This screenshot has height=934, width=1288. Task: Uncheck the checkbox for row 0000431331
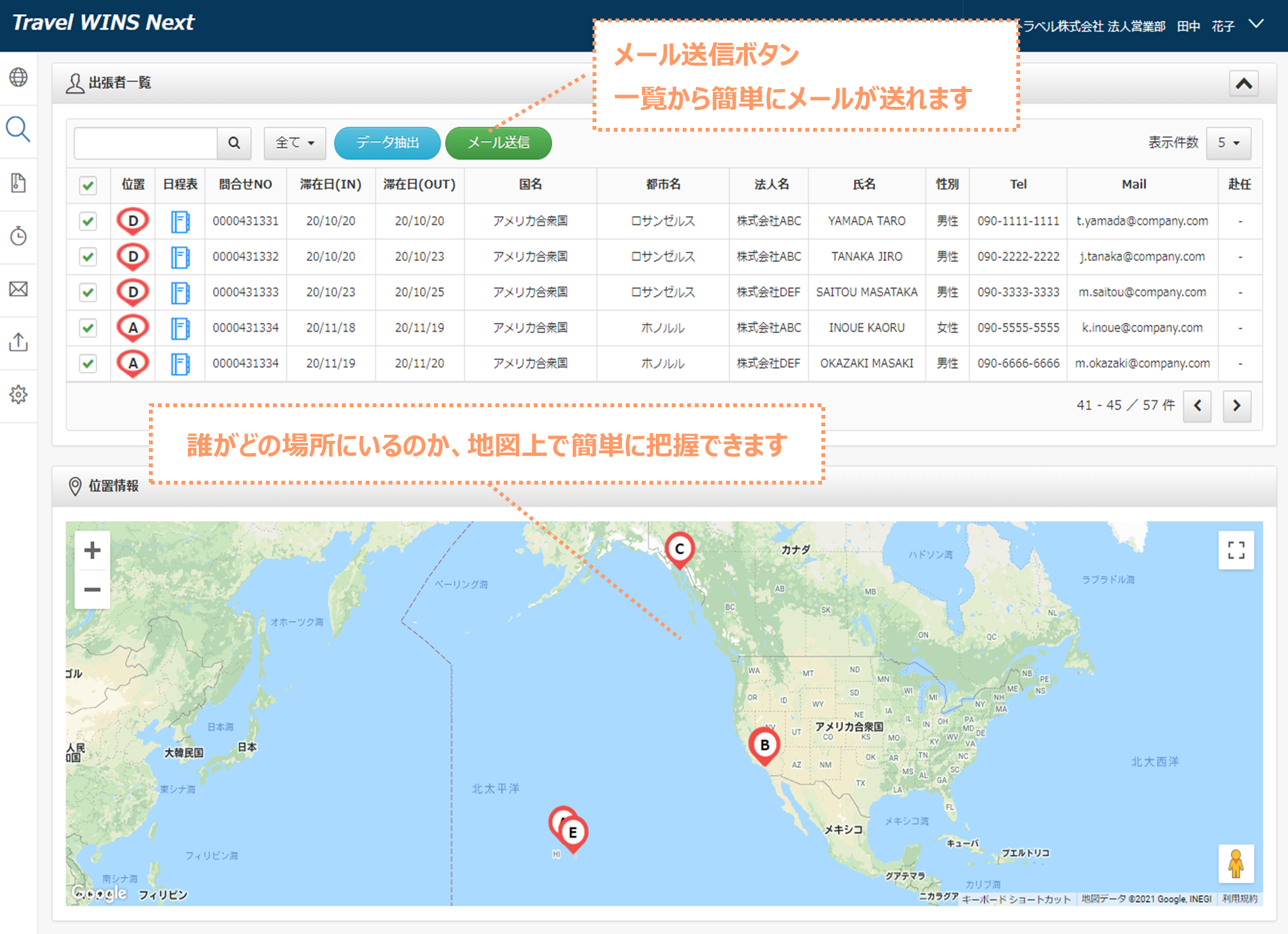pos(88,222)
